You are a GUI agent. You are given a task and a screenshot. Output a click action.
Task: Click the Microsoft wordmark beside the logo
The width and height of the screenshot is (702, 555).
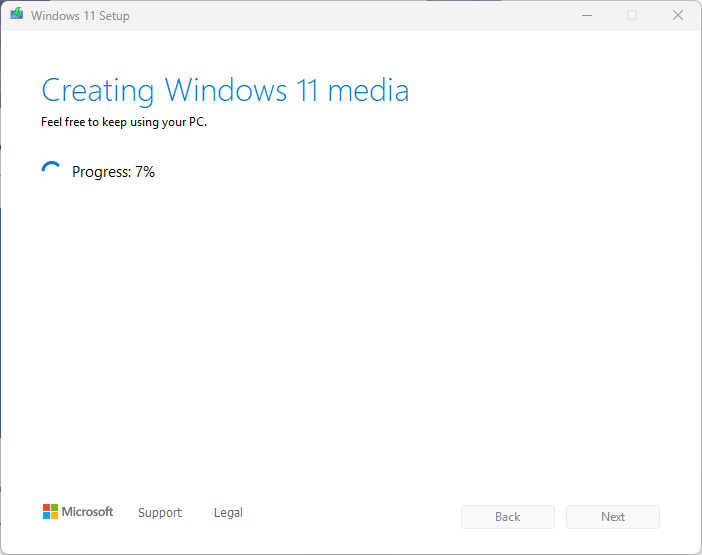[88, 512]
